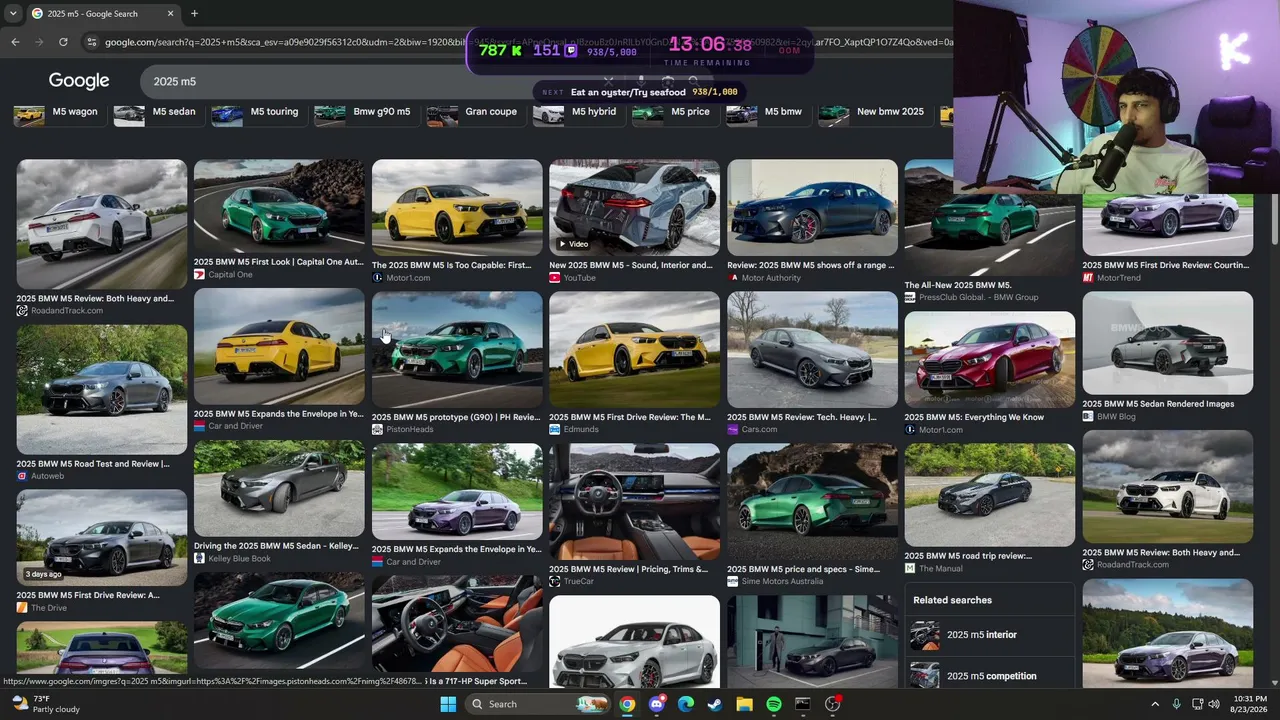The image size is (1280, 720).
Task: Open the Terminal taskbar icon
Action: tap(802, 704)
